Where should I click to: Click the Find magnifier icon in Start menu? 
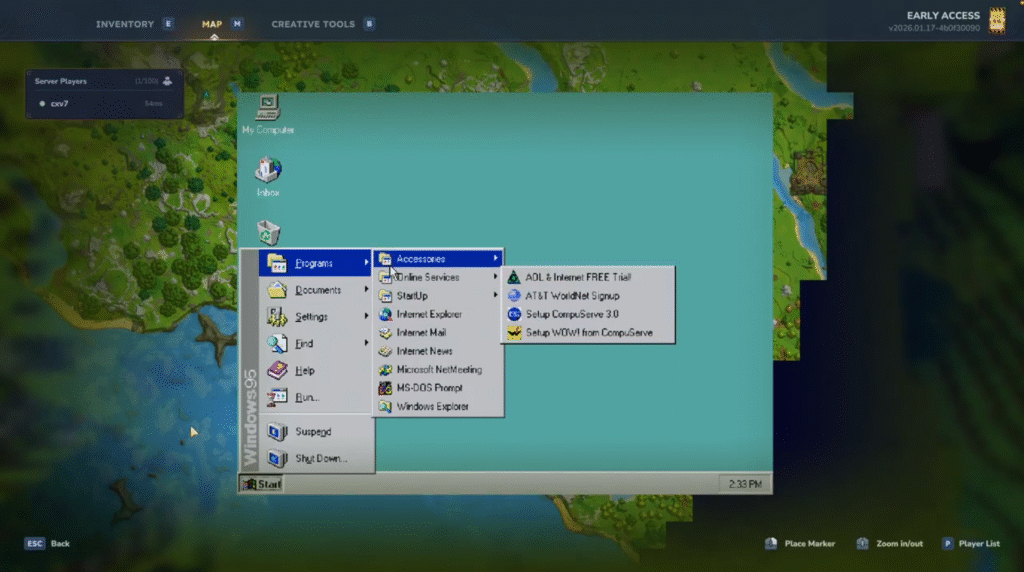[x=277, y=343]
